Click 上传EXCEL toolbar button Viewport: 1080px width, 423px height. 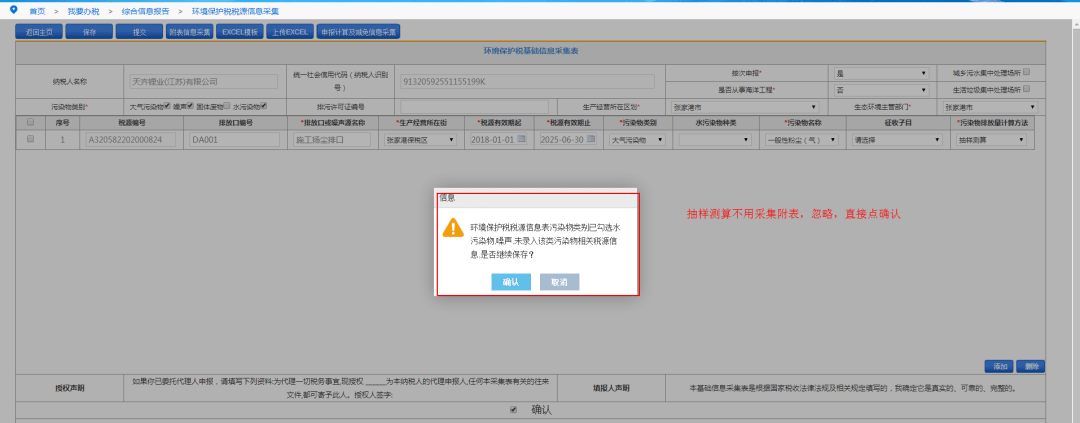click(289, 32)
